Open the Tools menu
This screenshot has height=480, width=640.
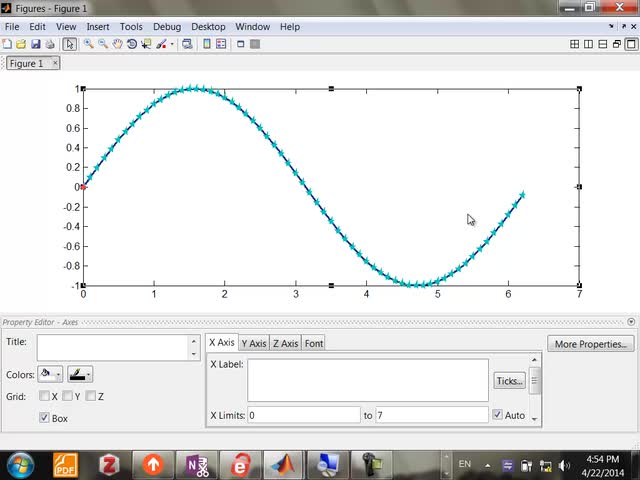(x=131, y=27)
